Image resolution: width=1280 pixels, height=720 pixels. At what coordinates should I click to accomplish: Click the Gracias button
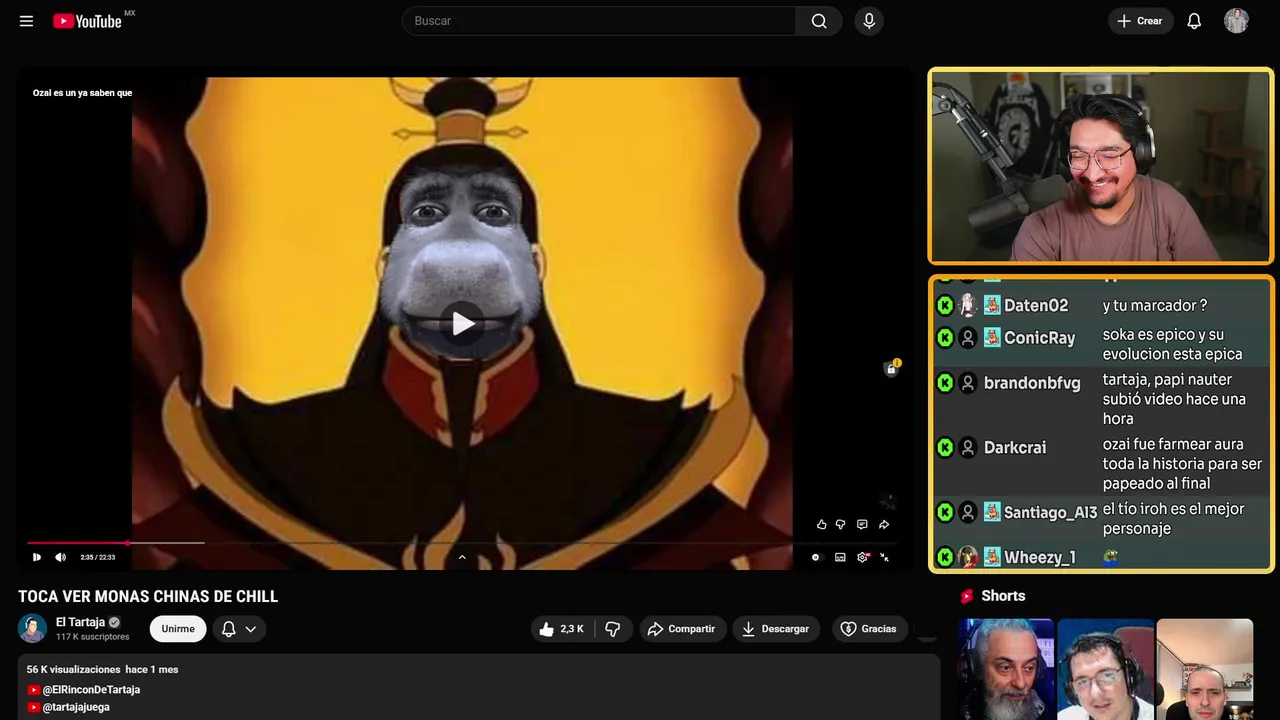[869, 629]
